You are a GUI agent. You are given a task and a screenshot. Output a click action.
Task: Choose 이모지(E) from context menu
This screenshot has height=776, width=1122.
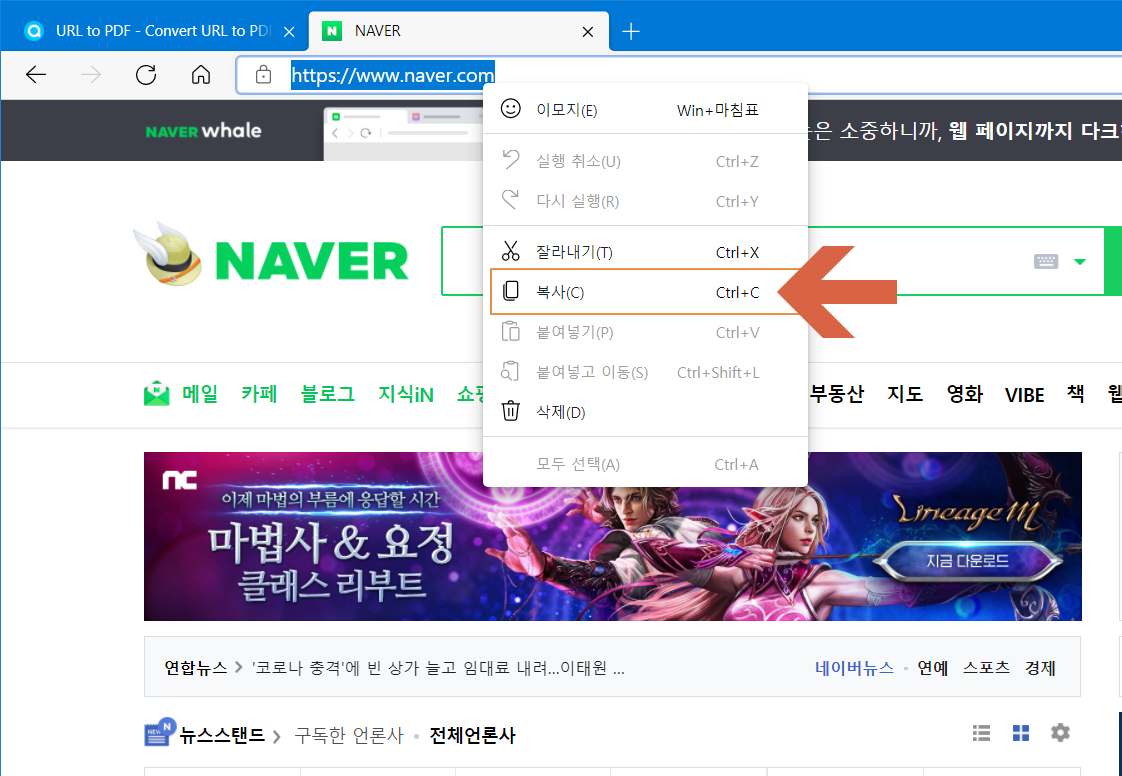(x=645, y=110)
